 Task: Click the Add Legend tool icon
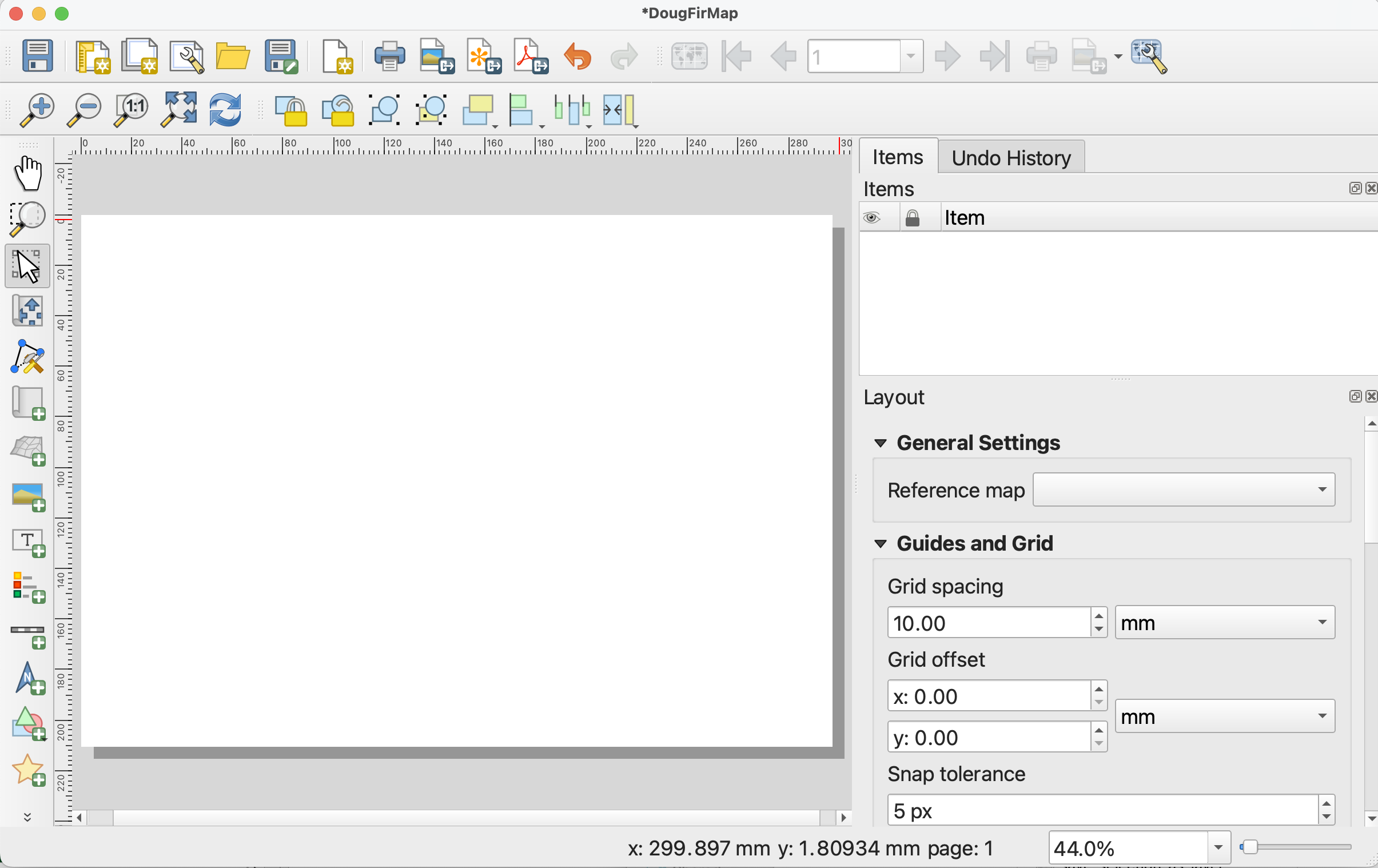(x=27, y=588)
